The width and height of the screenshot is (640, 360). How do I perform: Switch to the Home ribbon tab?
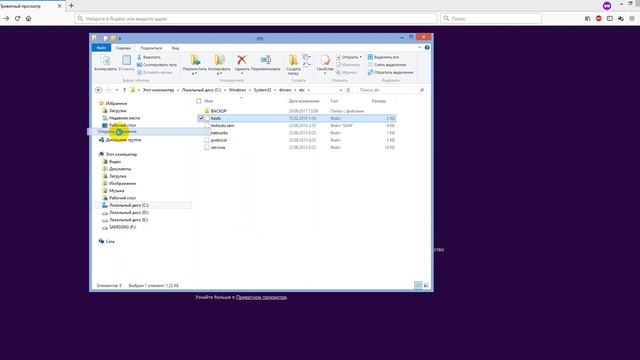[x=123, y=48]
